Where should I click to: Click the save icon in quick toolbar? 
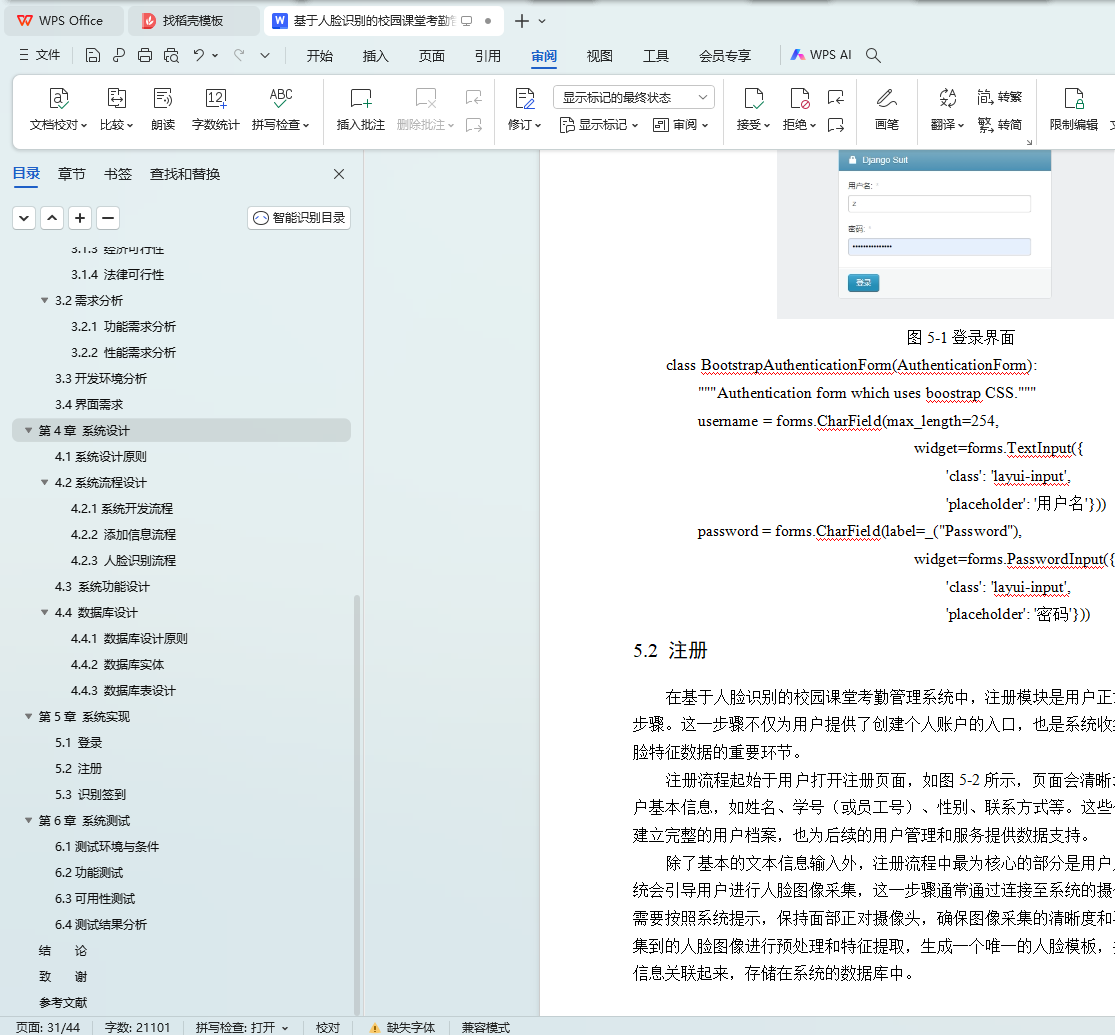[x=92, y=55]
